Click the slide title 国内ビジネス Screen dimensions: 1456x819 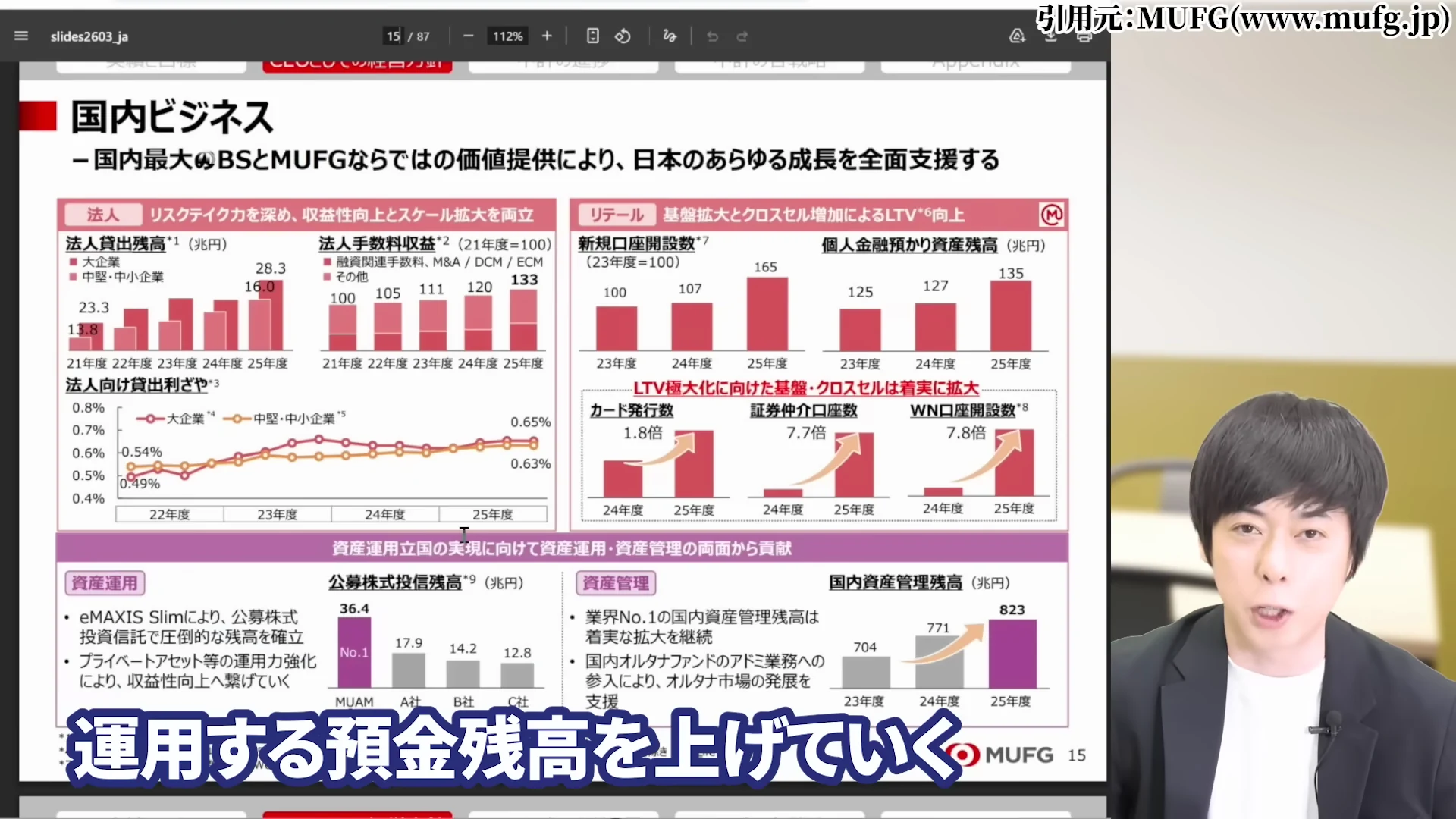(172, 117)
